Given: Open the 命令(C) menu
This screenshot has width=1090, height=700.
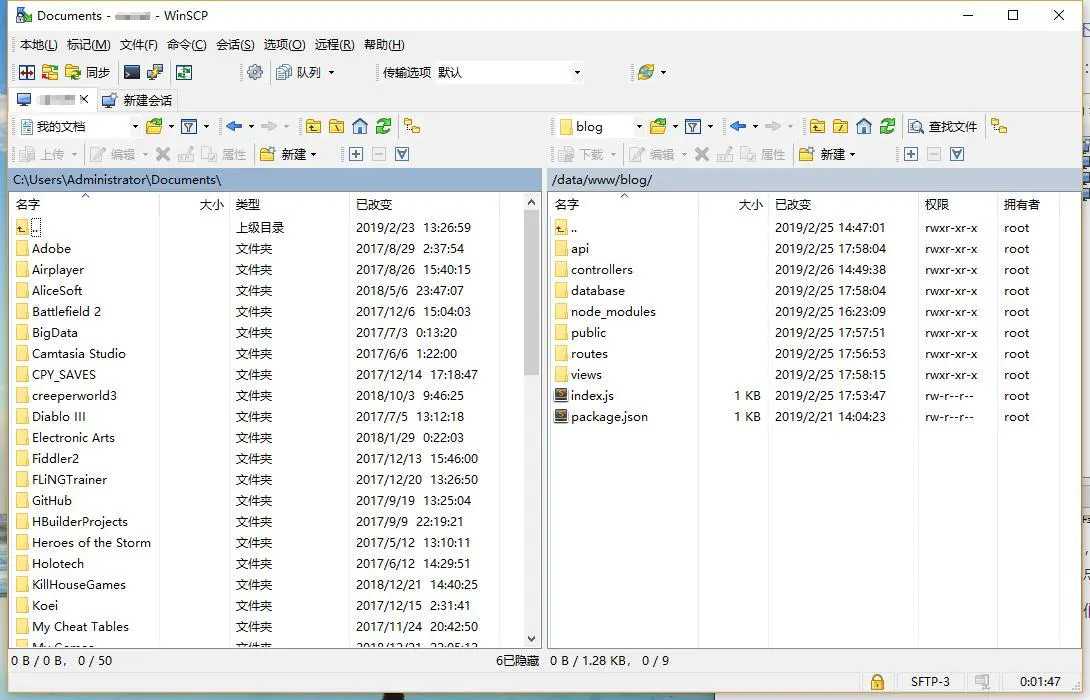Looking at the screenshot, I should tap(186, 44).
